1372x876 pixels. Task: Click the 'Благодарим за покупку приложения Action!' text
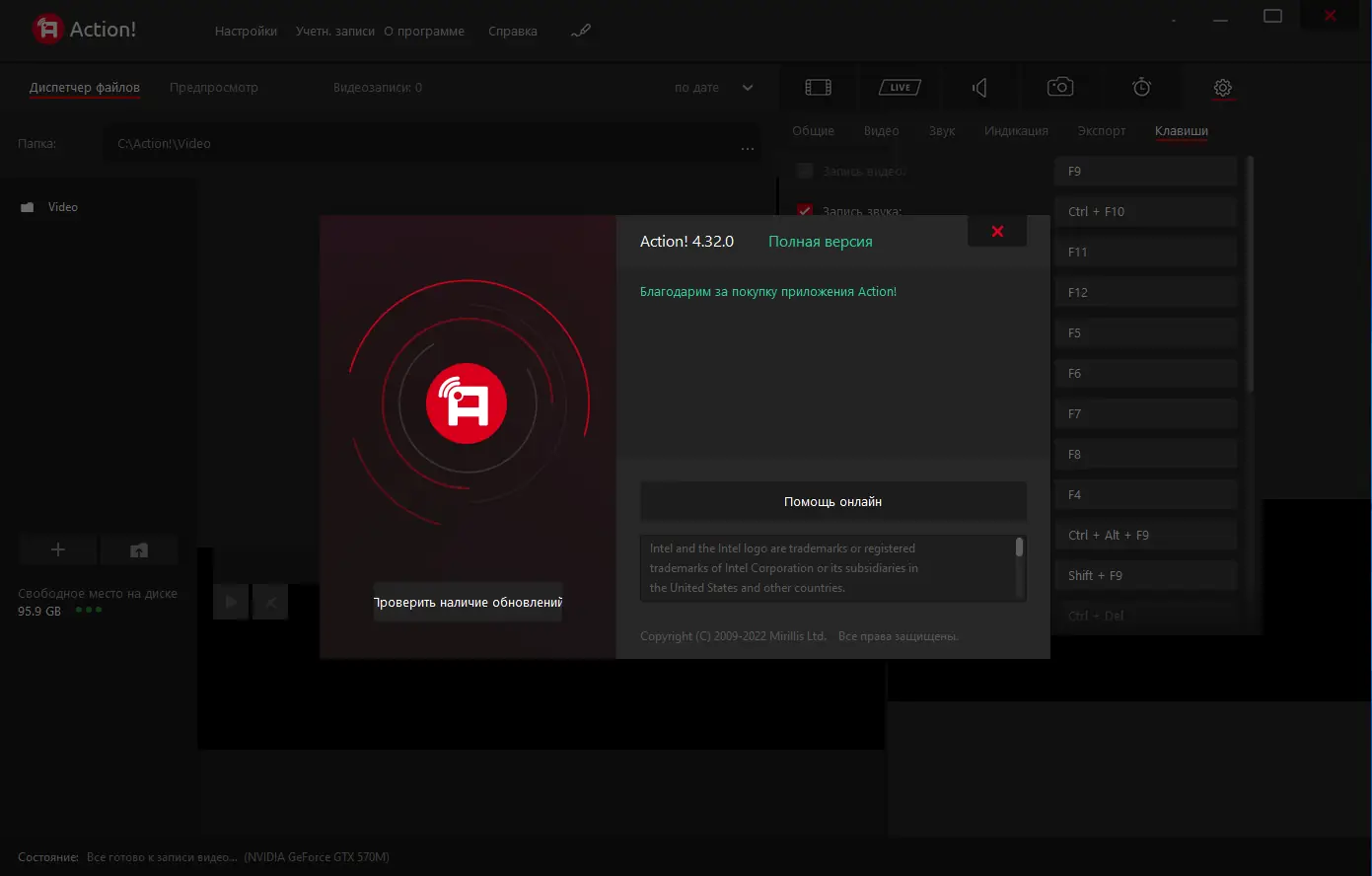[768, 292]
